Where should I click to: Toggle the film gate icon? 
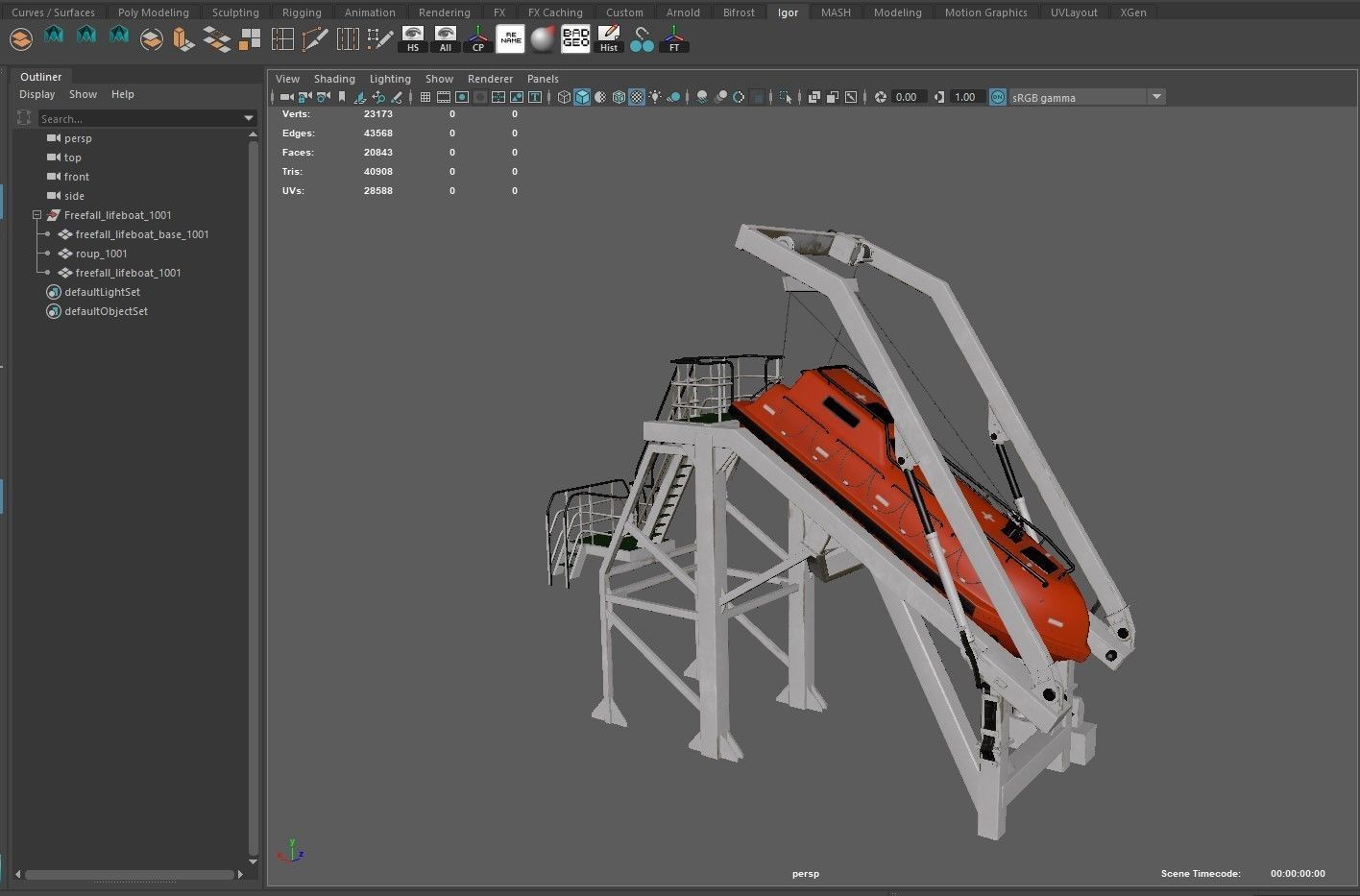444,97
